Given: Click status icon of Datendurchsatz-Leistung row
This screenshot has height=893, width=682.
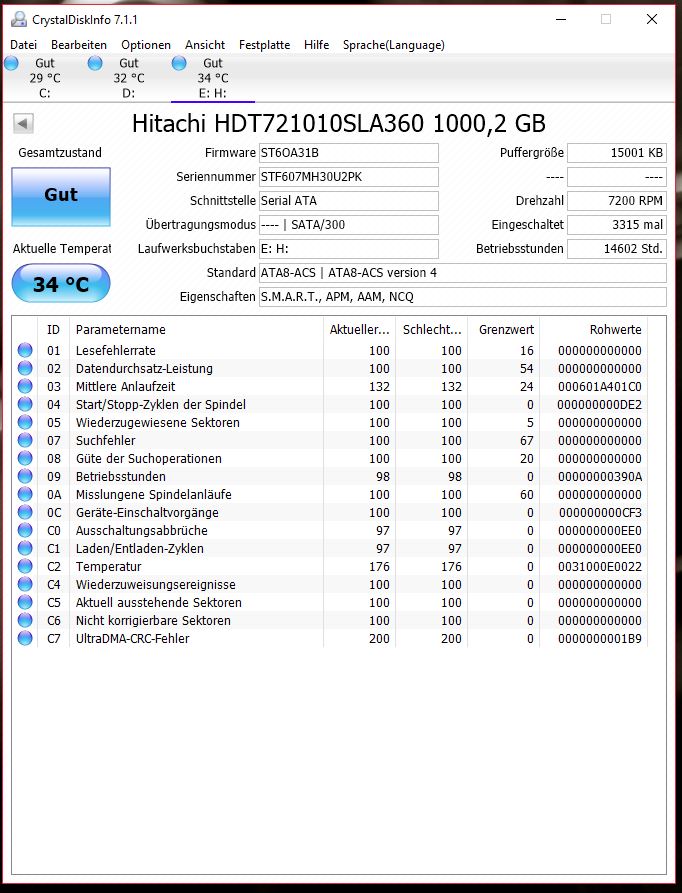Looking at the screenshot, I should point(25,368).
